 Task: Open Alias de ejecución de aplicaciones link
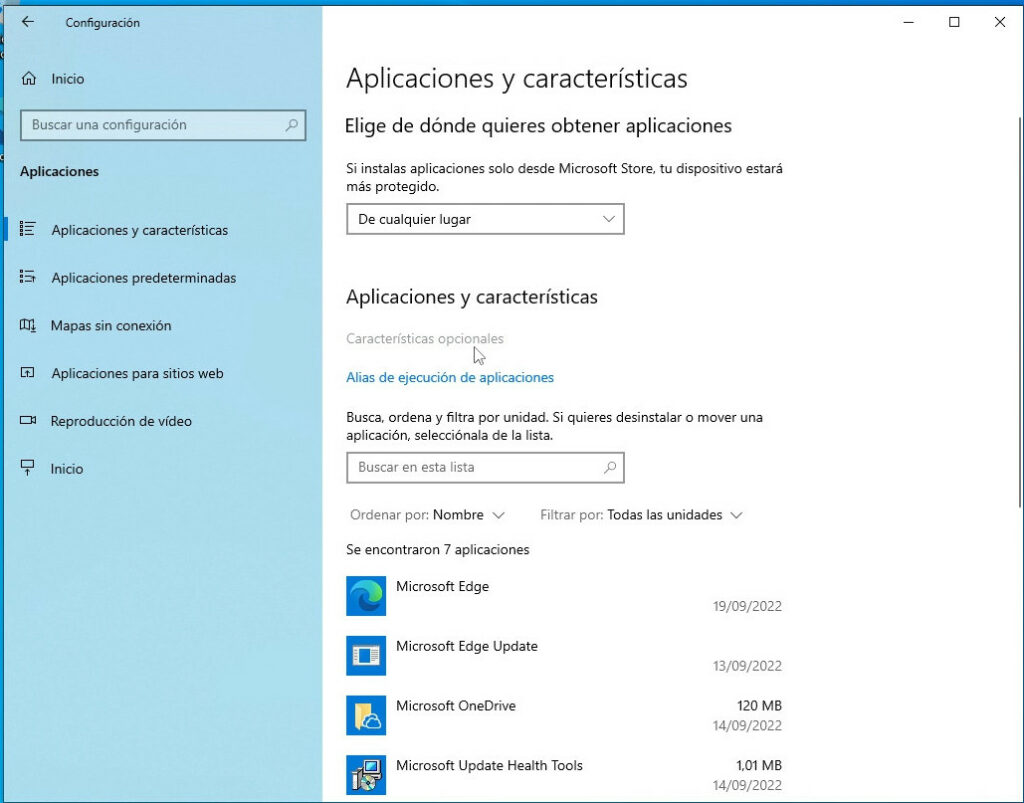click(449, 377)
